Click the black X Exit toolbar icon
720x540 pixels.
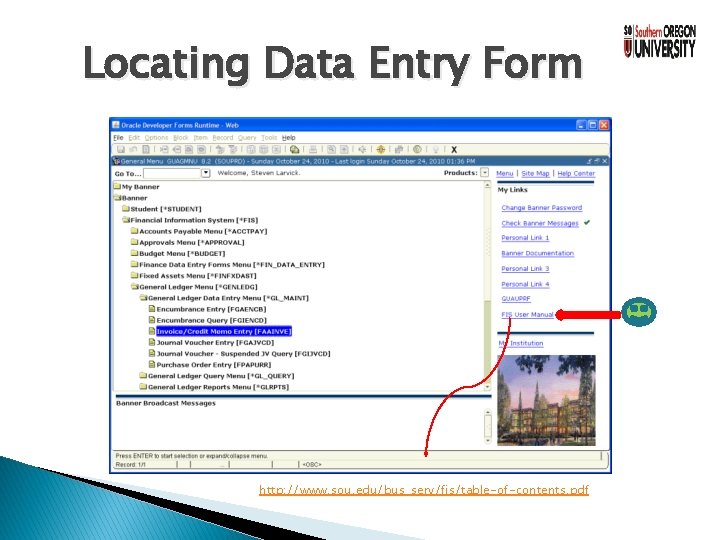click(x=454, y=149)
